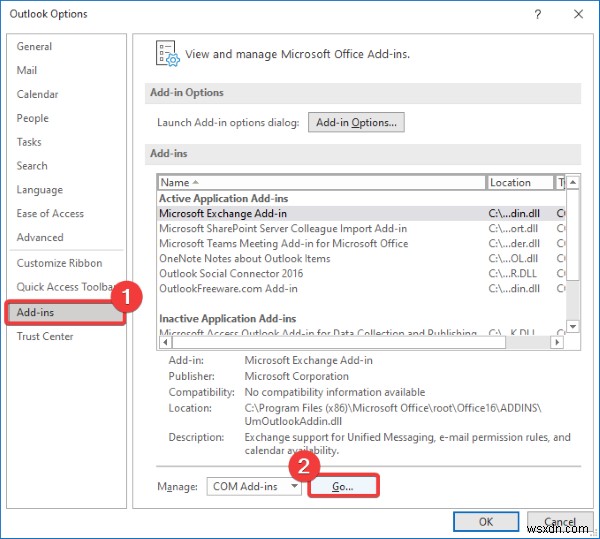Image resolution: width=600 pixels, height=539 pixels.
Task: Click the add-ins list horizontal scrollbar thumb
Action: tap(339, 342)
